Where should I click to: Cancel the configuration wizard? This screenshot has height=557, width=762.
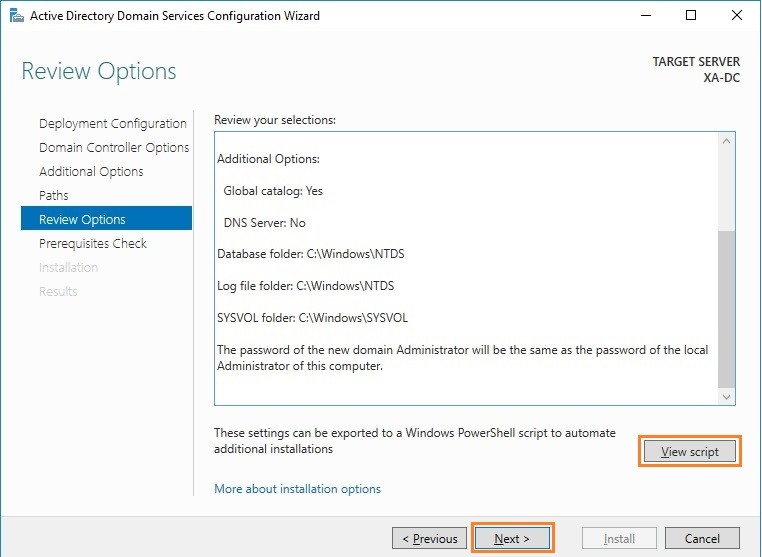coord(702,539)
